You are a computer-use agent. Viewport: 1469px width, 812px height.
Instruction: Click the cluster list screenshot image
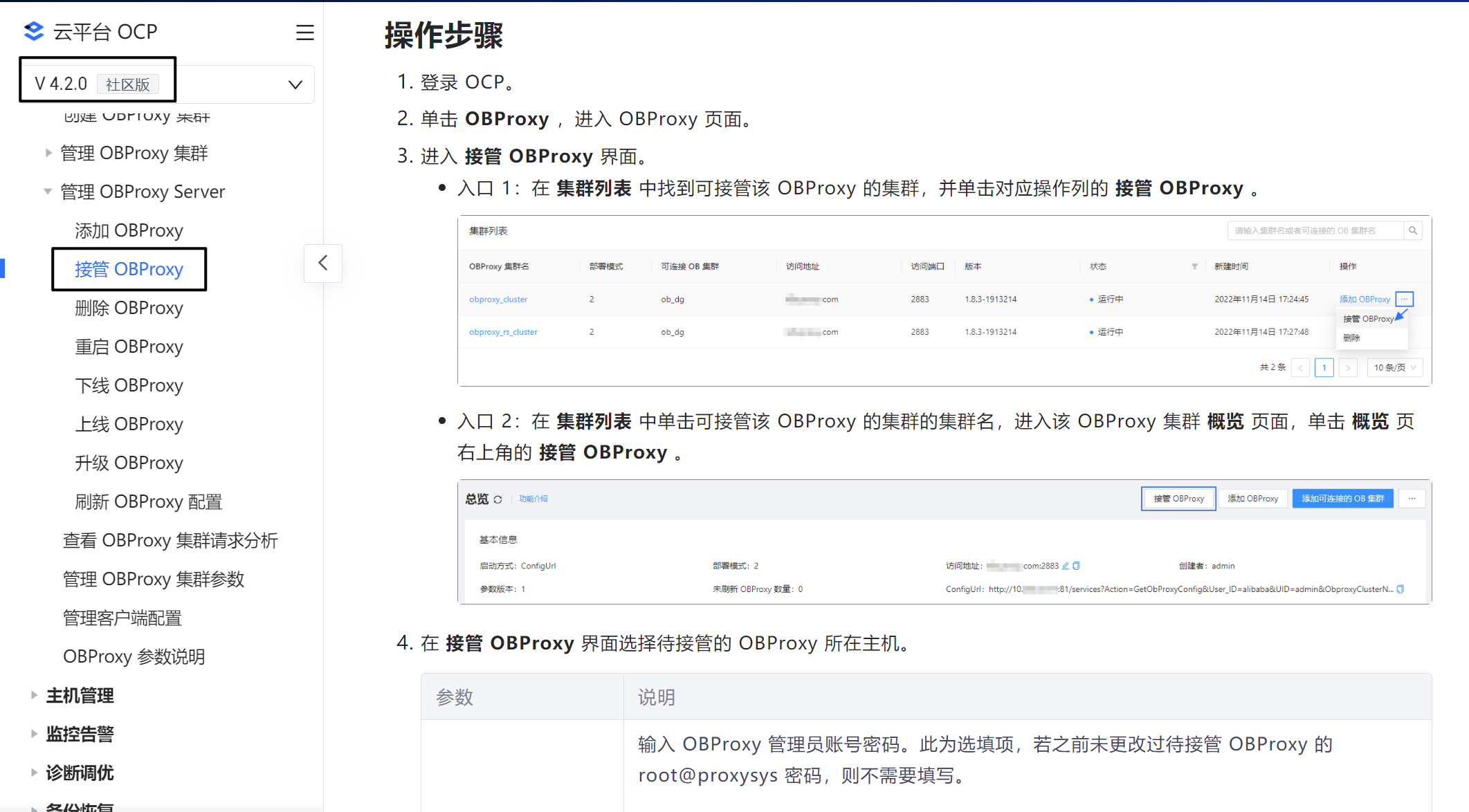click(945, 300)
